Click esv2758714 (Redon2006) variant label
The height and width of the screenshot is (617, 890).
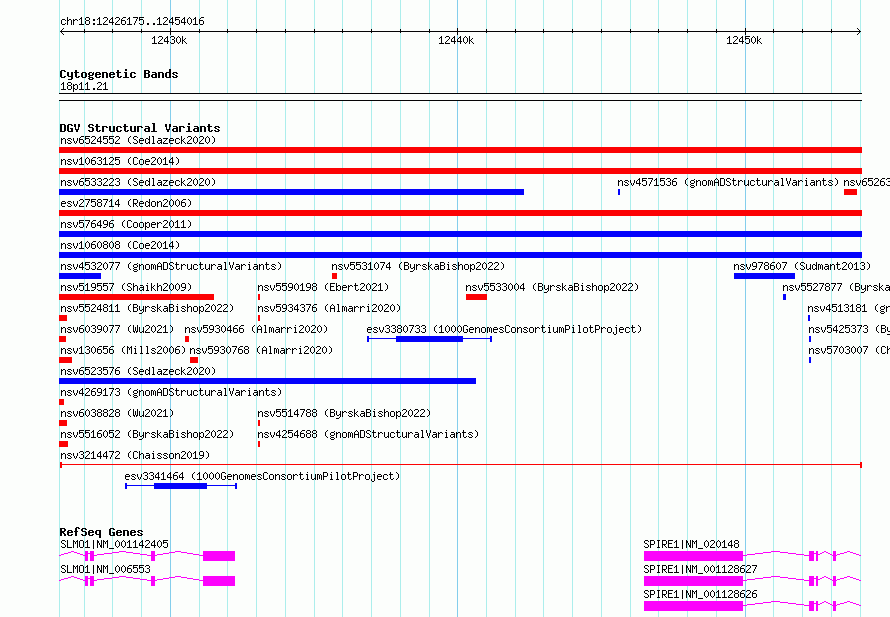coord(126,203)
